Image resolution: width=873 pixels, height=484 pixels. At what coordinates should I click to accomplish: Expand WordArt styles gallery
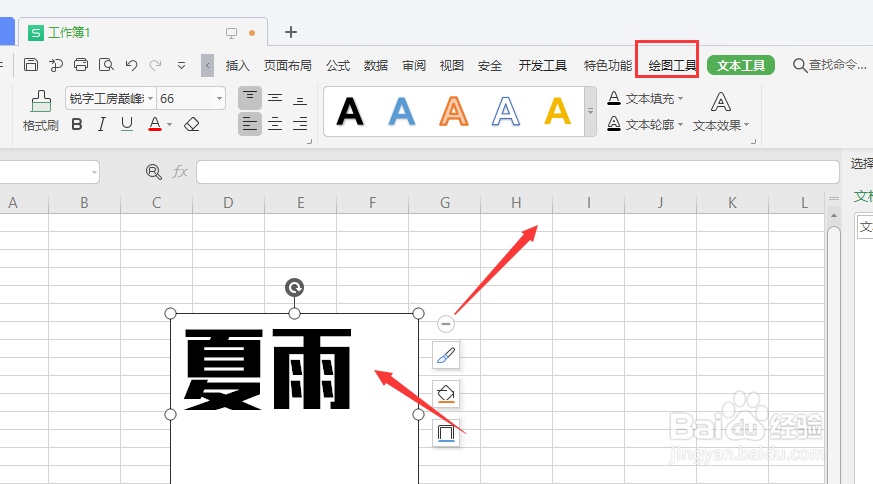(590, 111)
